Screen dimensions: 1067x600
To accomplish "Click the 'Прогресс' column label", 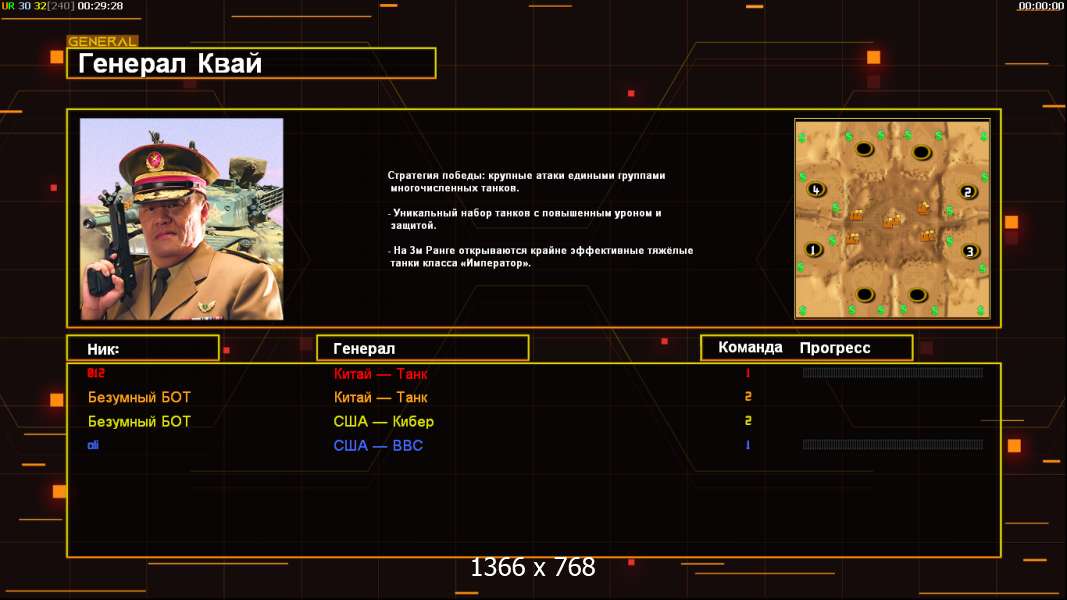I will click(x=835, y=348).
